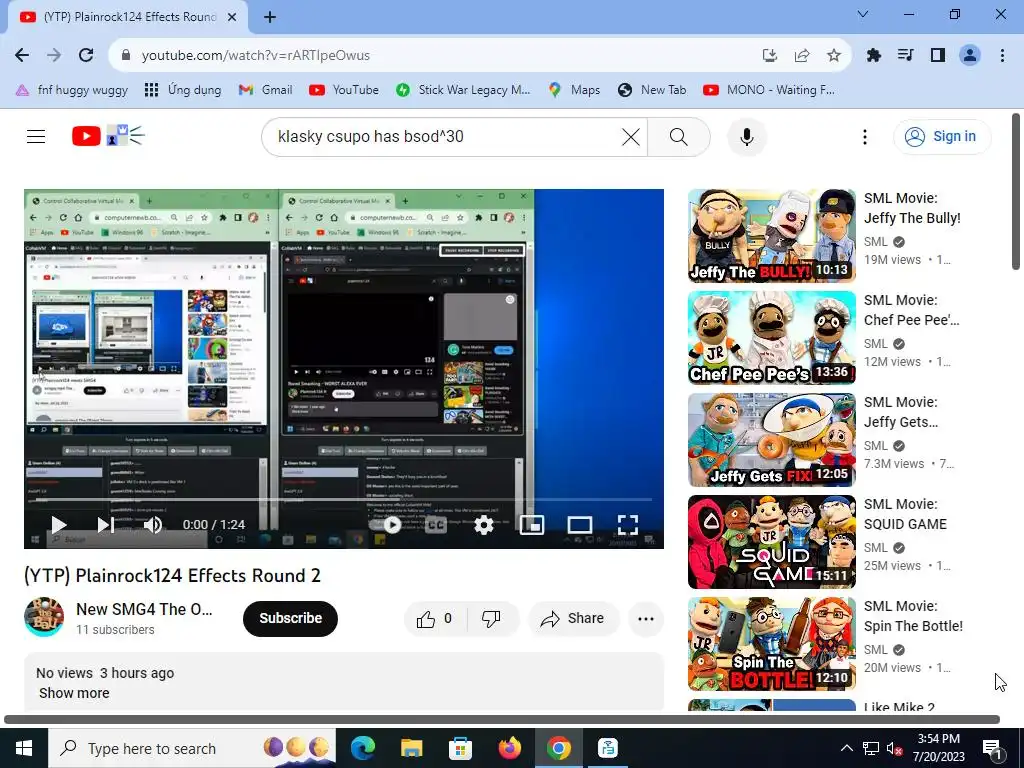
Task: Open YouTube hamburger guide menu
Action: click(36, 136)
